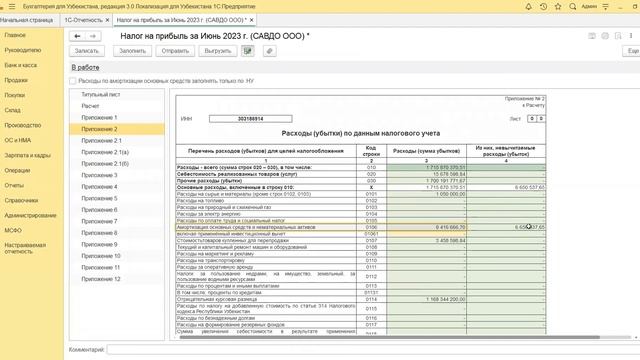Open Настраиваемая отчетность section
The height and width of the screenshot is (360, 640).
25,249
